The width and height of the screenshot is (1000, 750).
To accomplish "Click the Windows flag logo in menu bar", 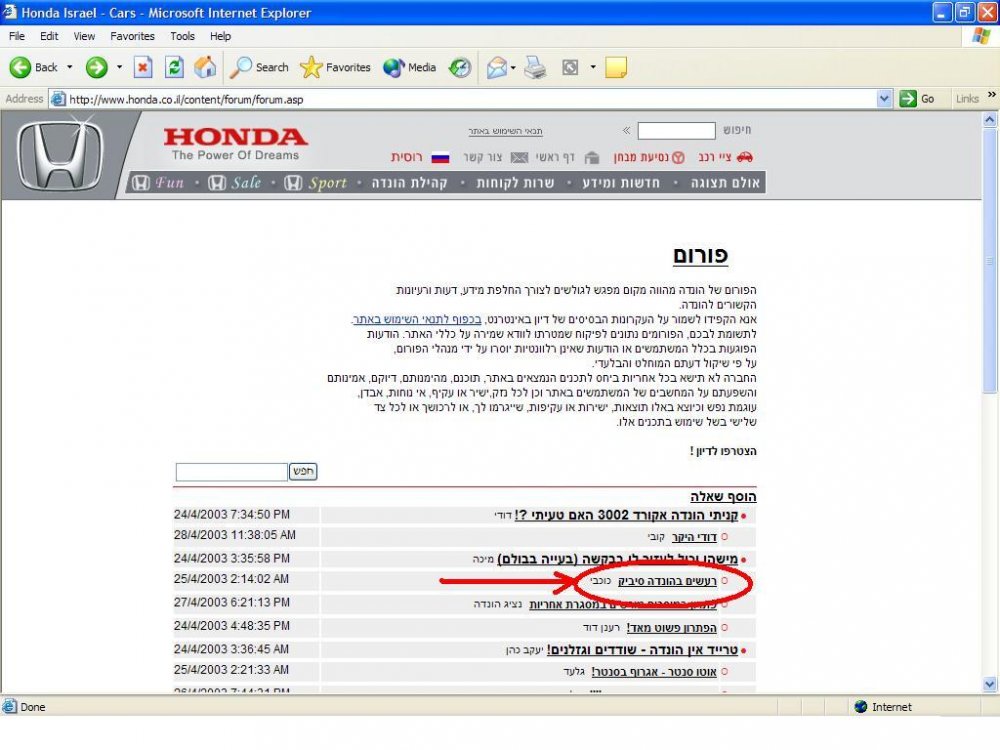I will point(981,36).
